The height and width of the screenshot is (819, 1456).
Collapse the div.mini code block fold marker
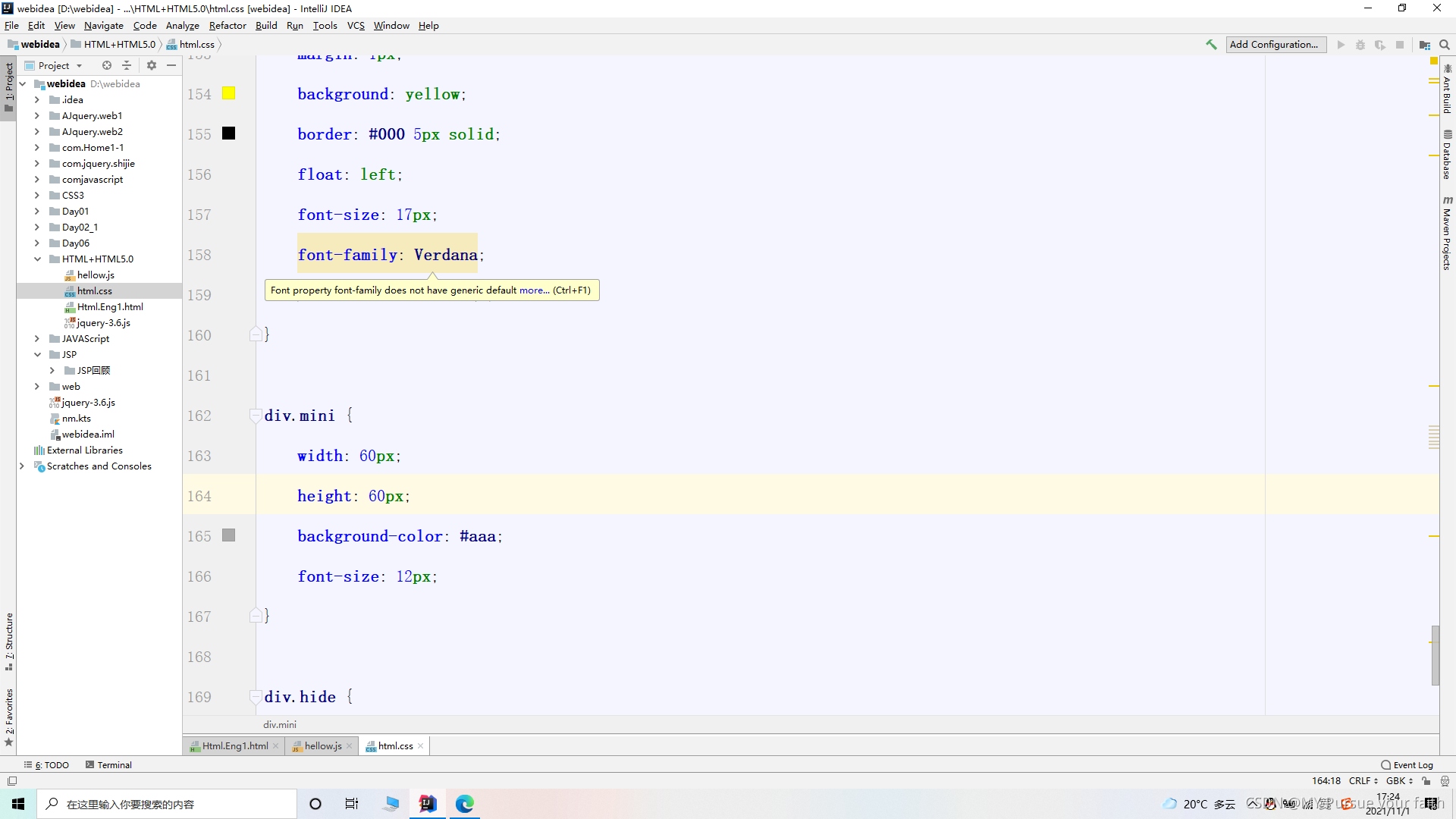(x=256, y=416)
